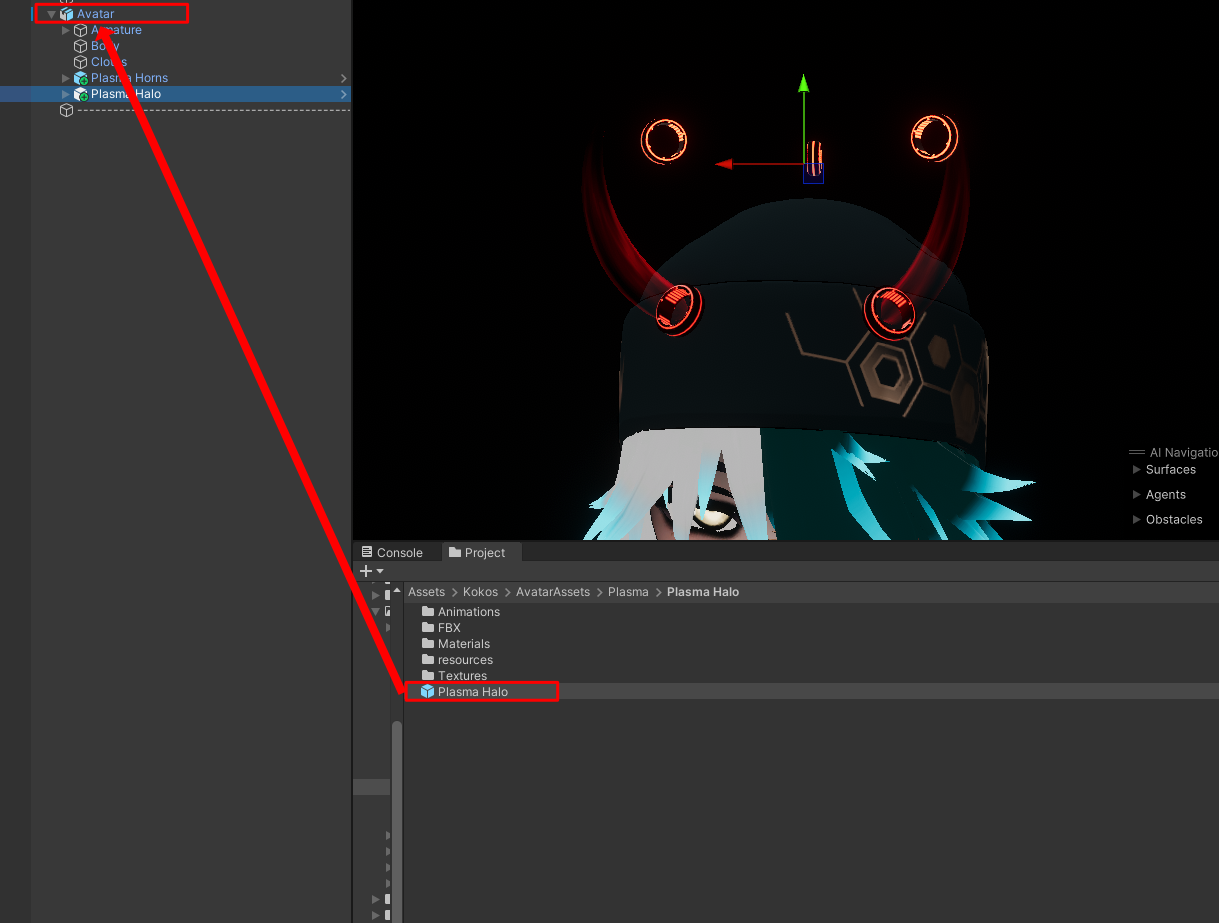Expand the Agents overlay section
The image size is (1219, 923).
tap(1136, 494)
